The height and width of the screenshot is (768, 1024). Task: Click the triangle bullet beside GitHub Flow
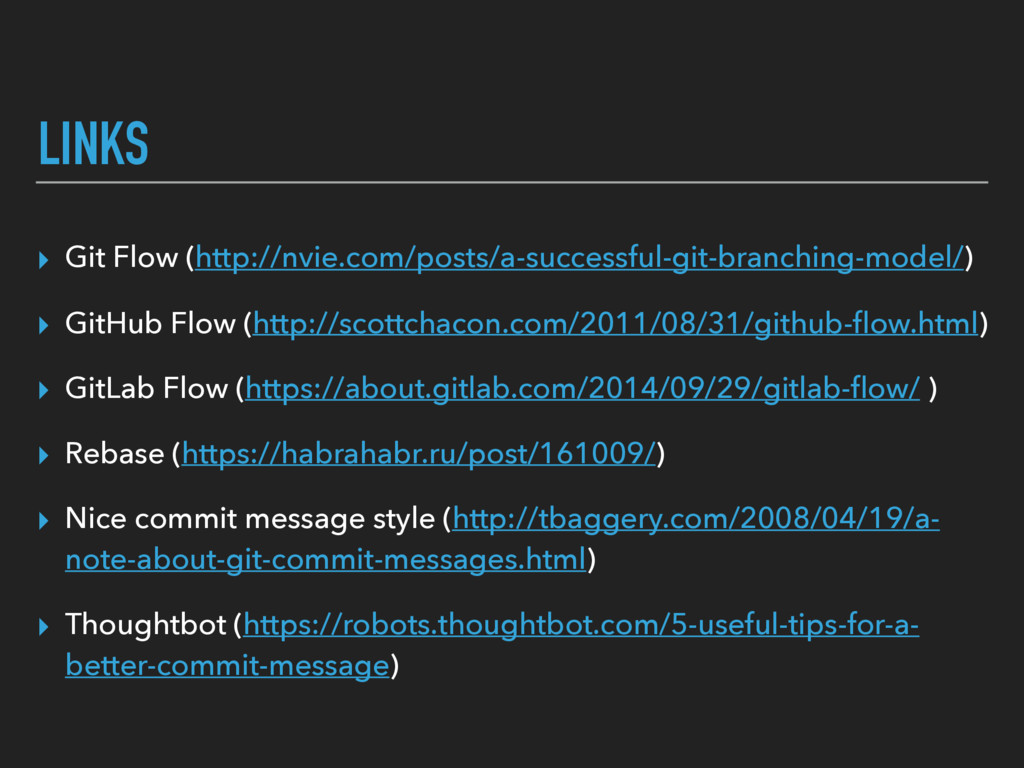pyautogui.click(x=44, y=325)
